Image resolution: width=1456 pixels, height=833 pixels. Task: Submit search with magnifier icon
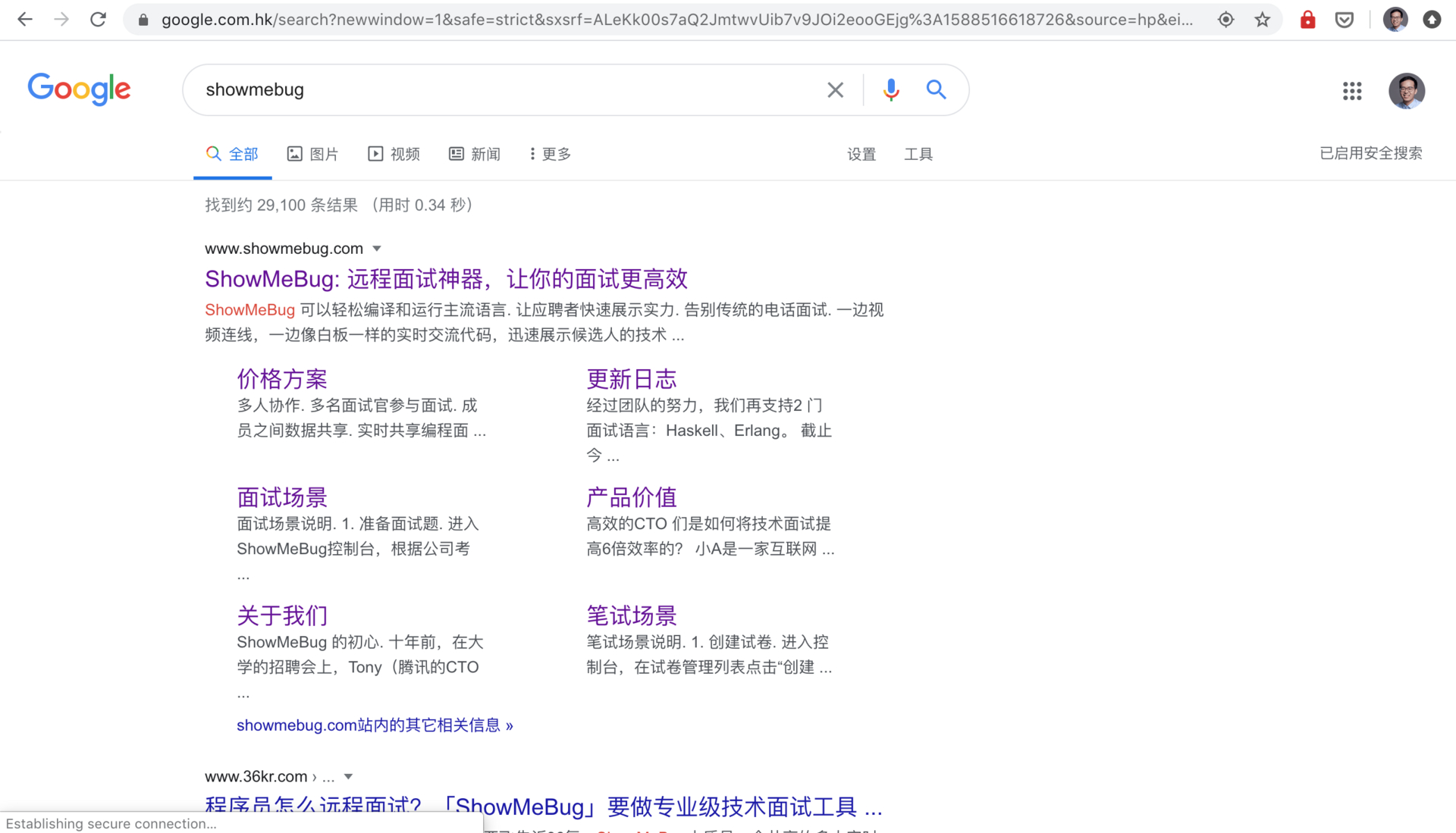(937, 90)
